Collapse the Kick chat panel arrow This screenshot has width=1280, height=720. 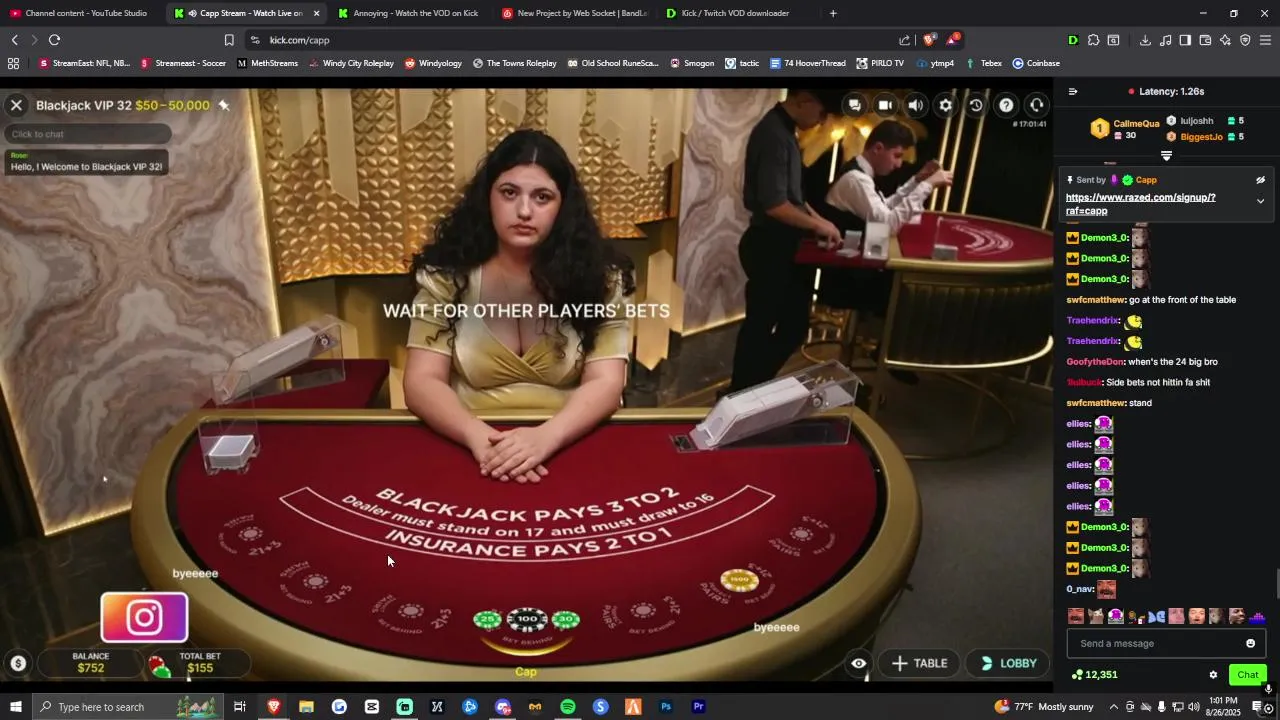coord(1072,91)
